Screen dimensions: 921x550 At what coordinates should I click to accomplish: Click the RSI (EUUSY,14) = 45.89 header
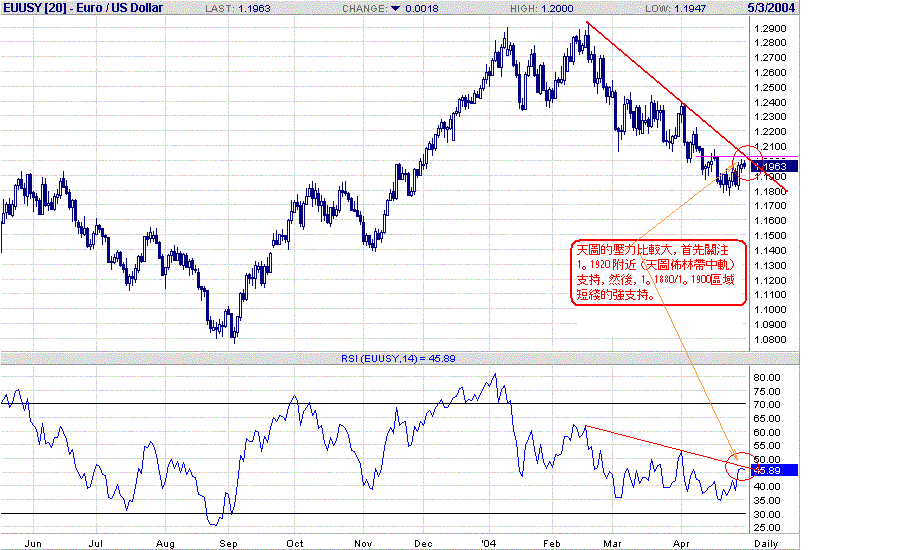pyautogui.click(x=398, y=358)
